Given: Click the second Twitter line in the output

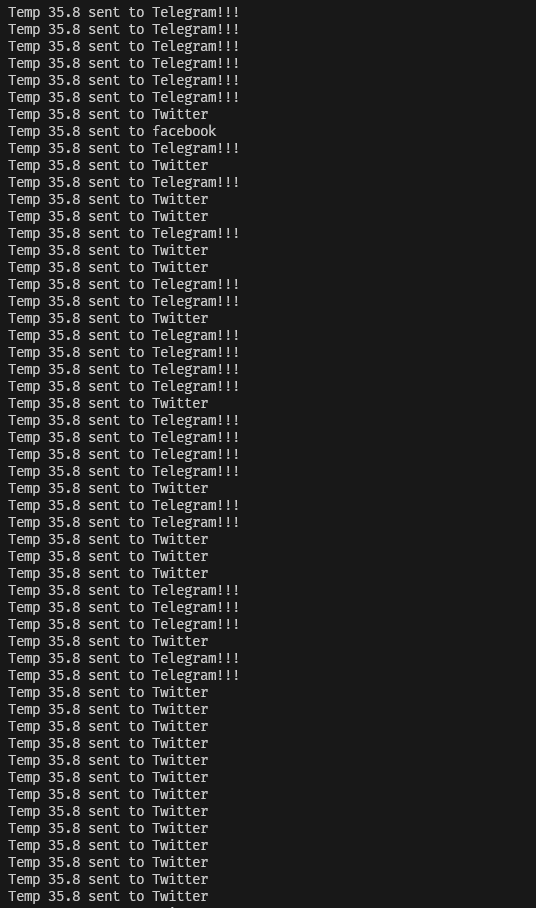Looking at the screenshot, I should [x=108, y=165].
